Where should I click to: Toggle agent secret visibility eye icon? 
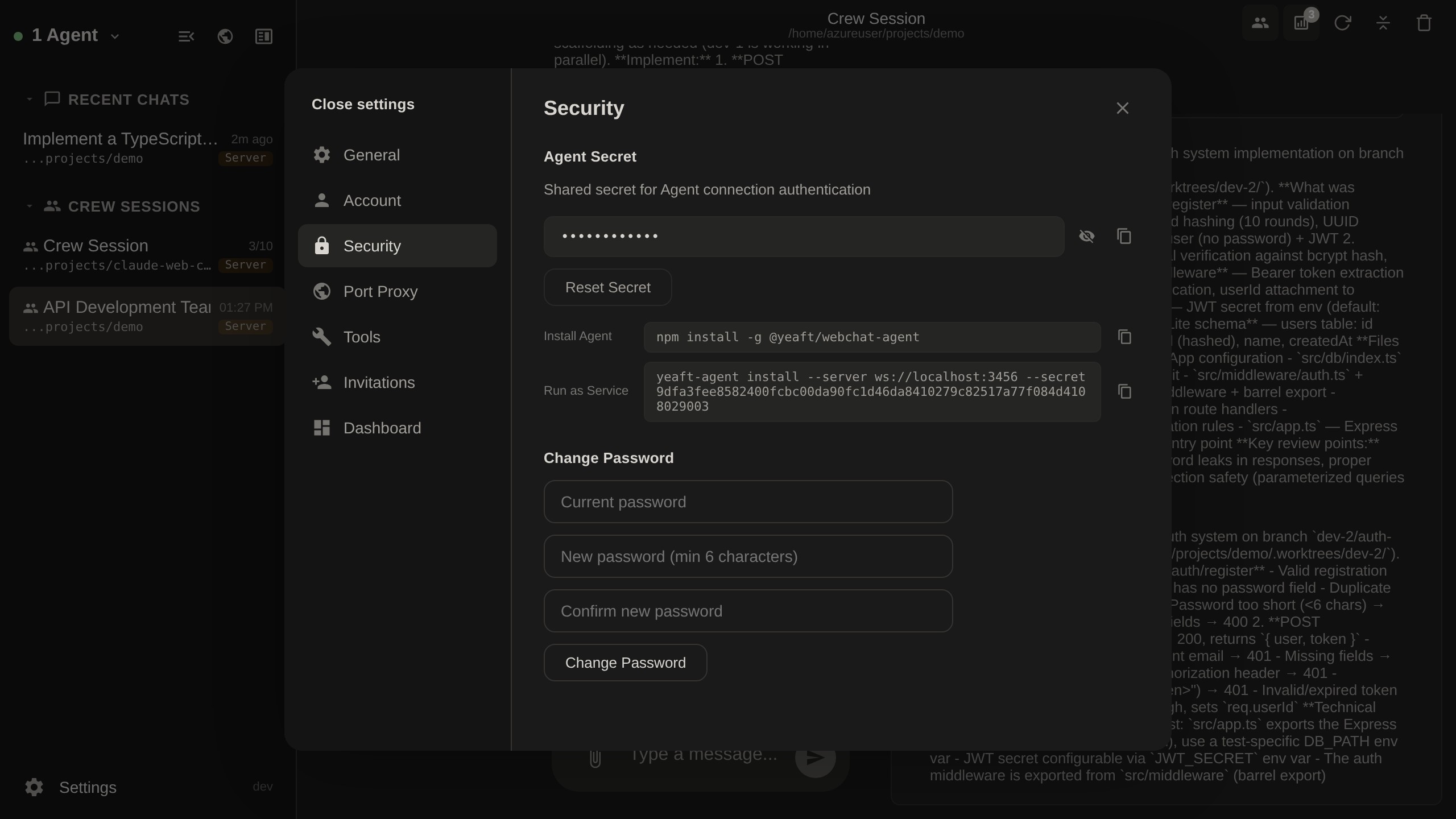(1087, 236)
